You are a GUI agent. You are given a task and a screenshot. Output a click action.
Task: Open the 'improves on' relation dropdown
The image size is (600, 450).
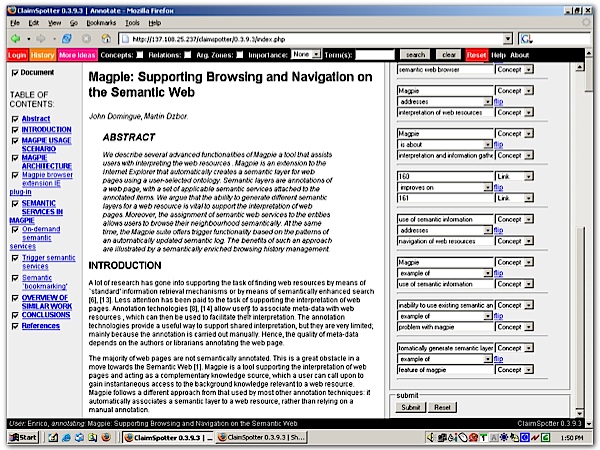tap(445, 187)
